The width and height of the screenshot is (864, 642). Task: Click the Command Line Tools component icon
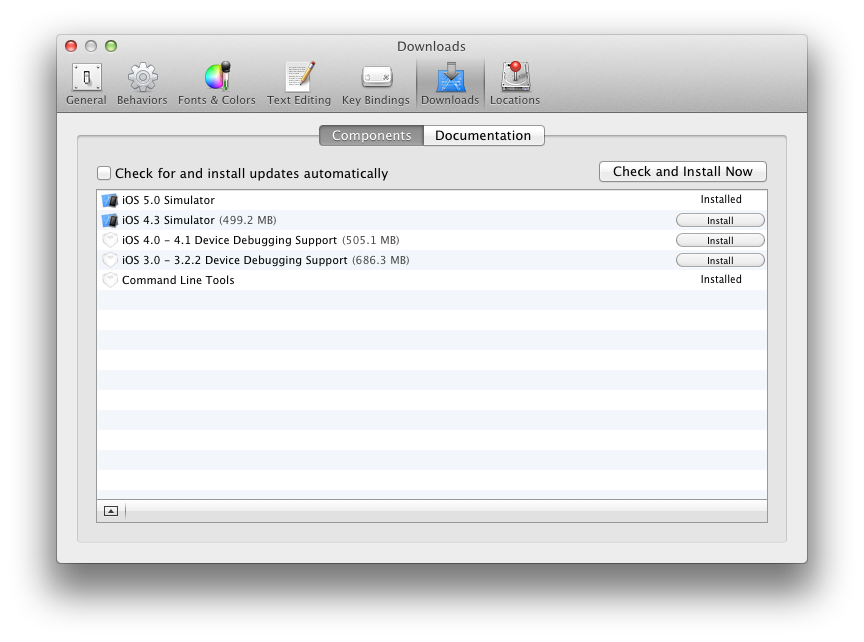pos(110,280)
